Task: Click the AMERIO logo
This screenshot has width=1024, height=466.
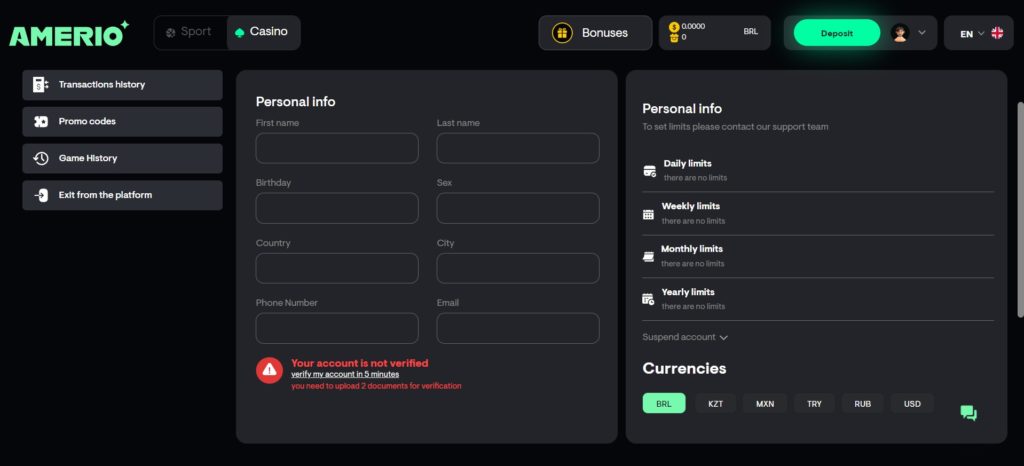Action: [x=69, y=33]
